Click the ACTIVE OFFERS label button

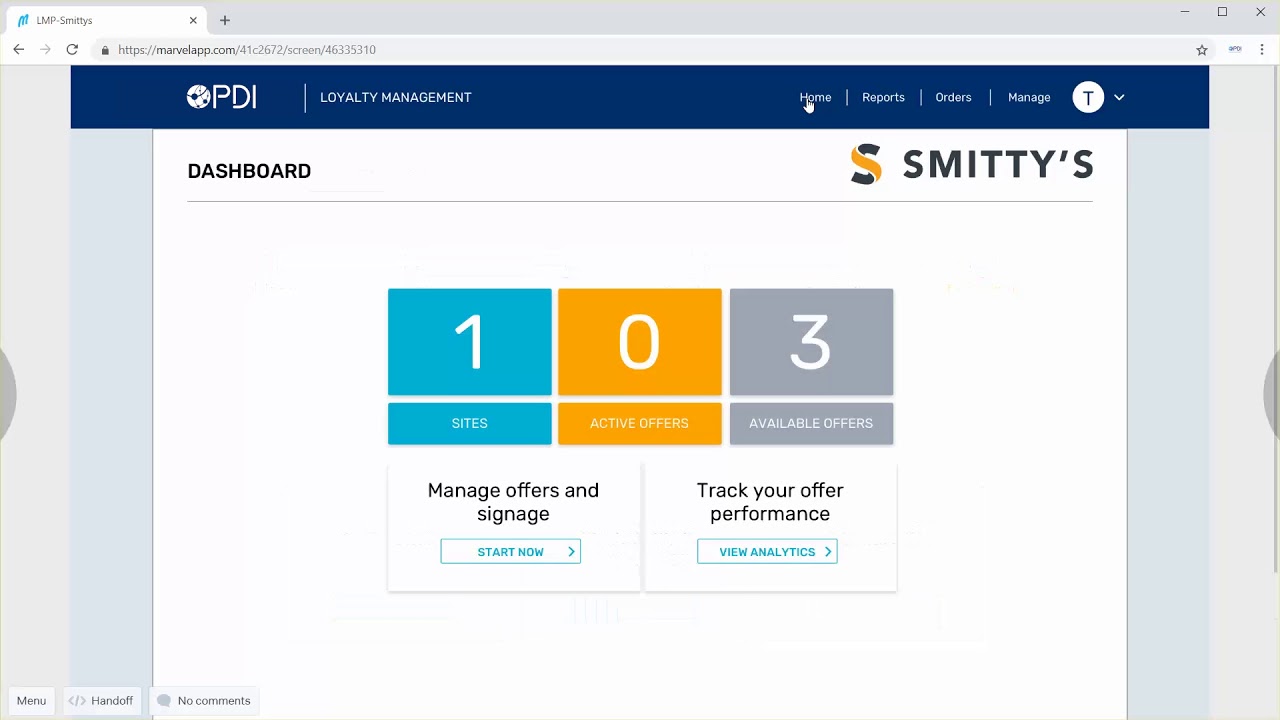click(x=640, y=423)
